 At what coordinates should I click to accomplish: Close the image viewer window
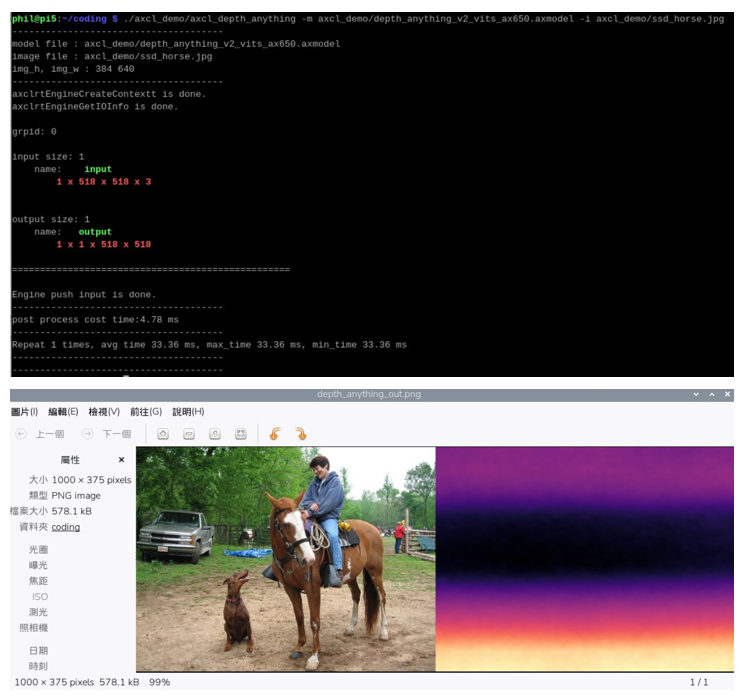click(727, 394)
